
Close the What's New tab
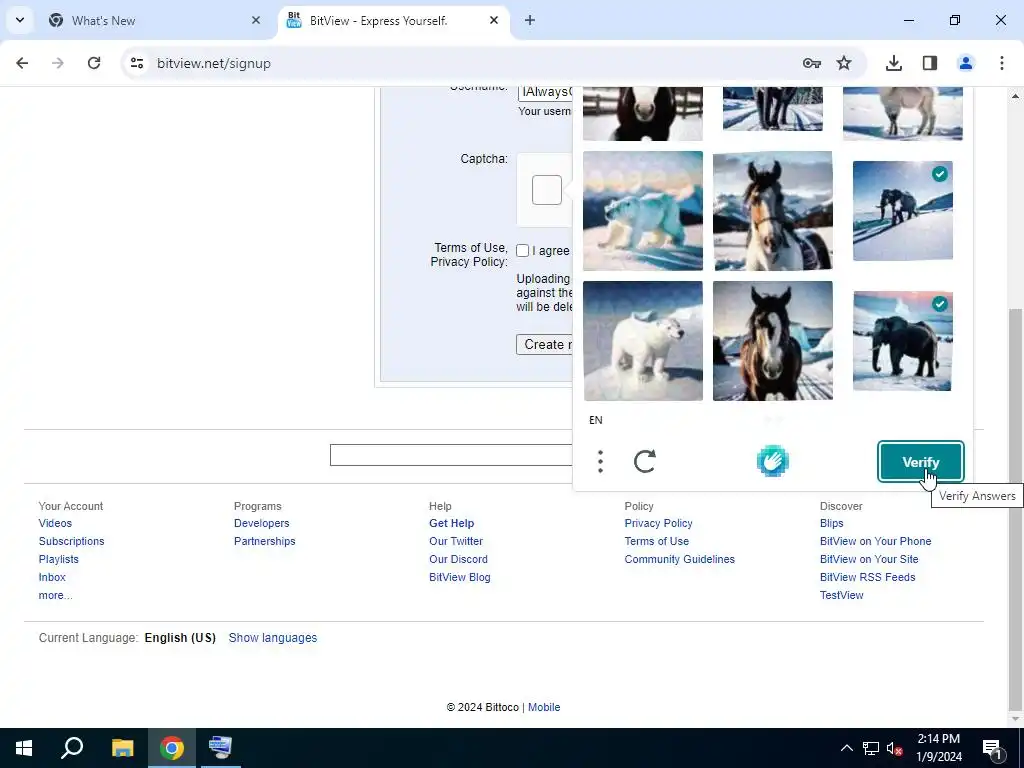tap(256, 20)
